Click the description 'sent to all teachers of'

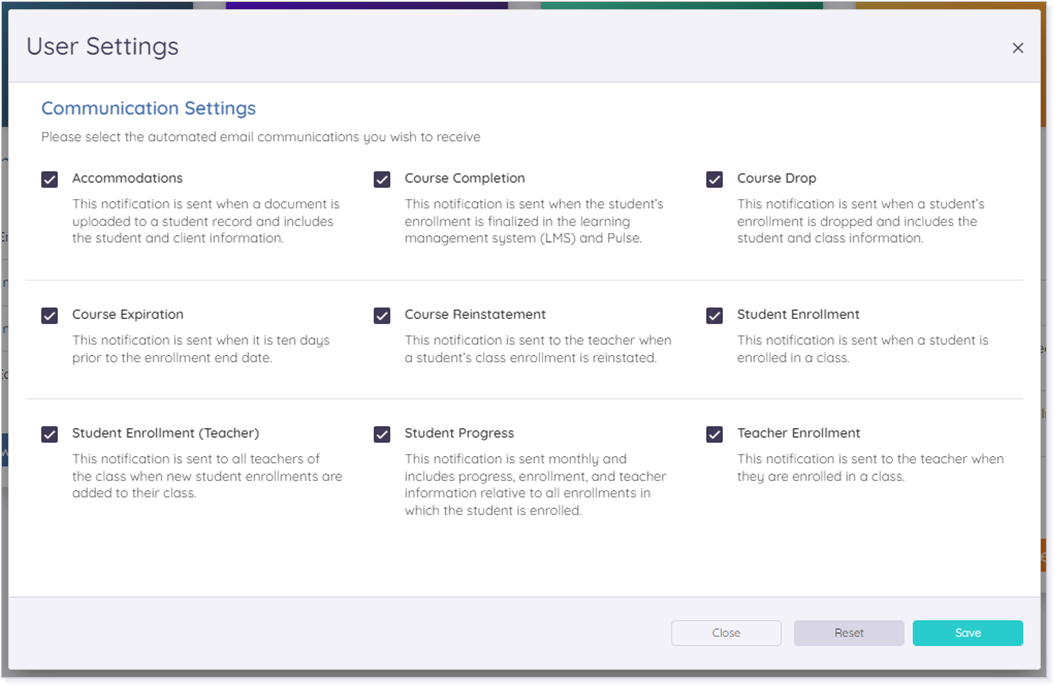pos(207,476)
